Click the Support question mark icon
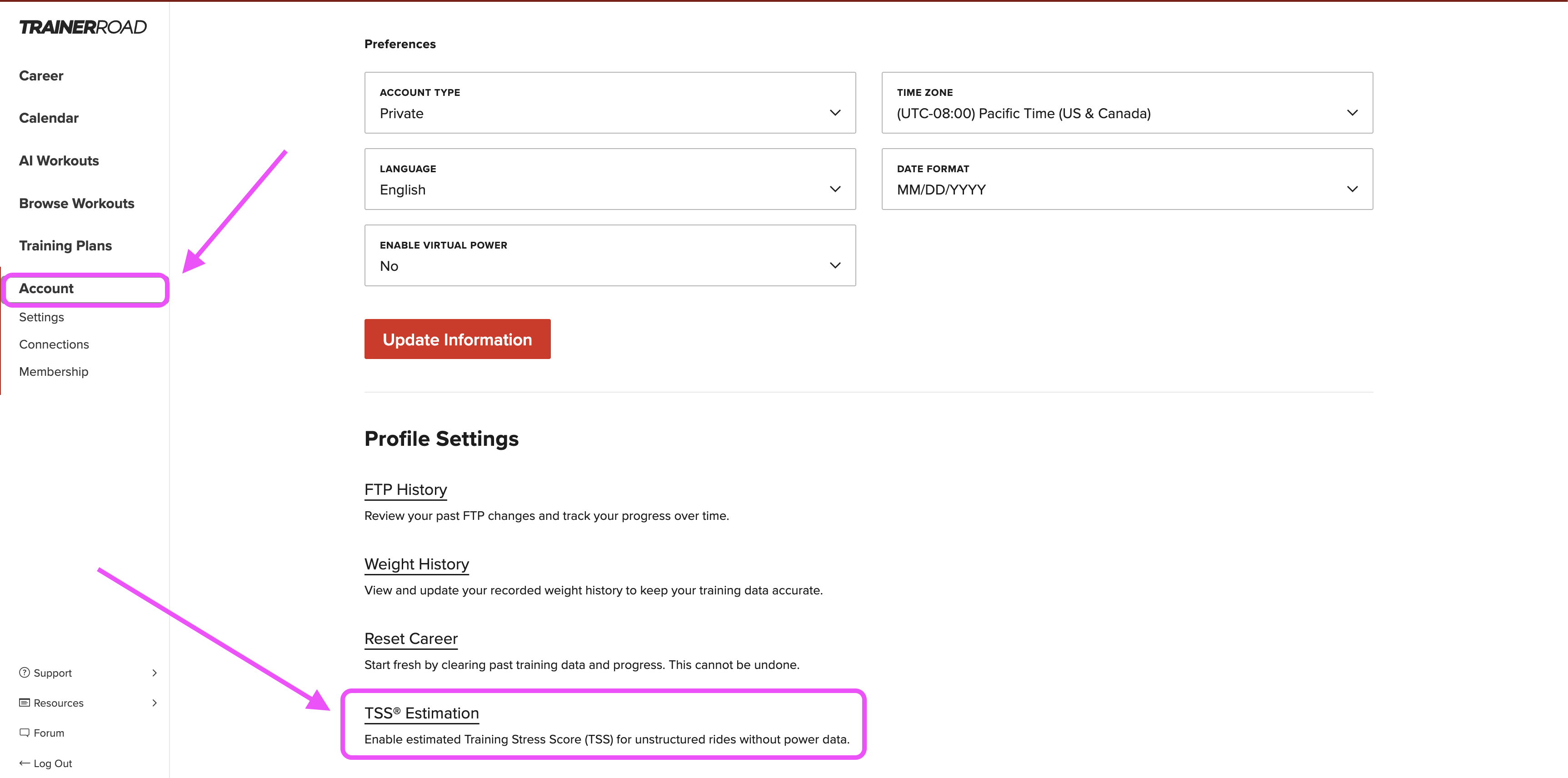 point(25,672)
